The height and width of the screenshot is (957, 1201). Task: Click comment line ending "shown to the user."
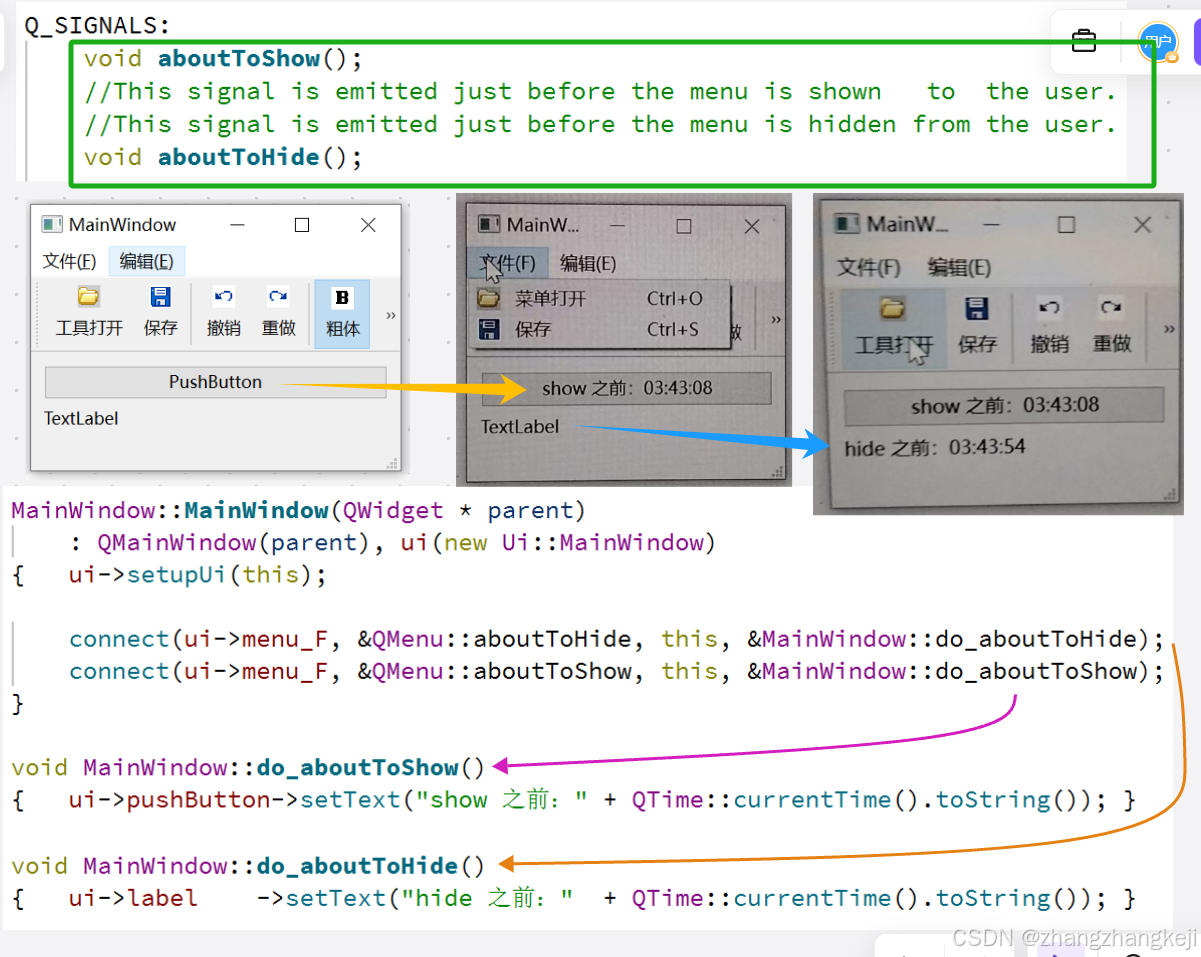pos(600,92)
